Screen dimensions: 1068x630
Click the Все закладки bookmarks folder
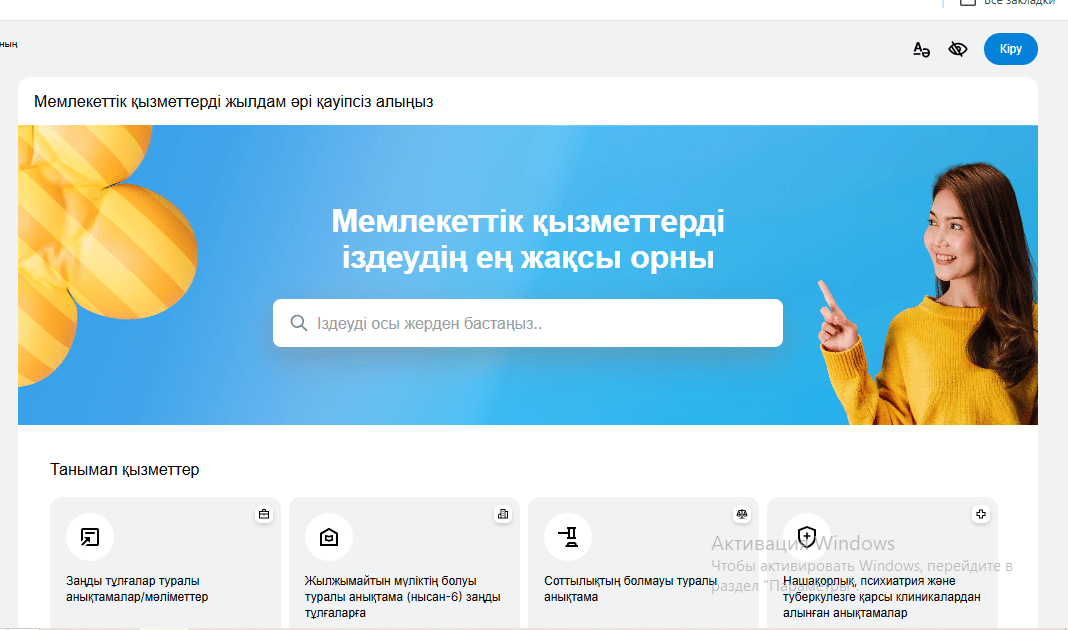[1008, 3]
